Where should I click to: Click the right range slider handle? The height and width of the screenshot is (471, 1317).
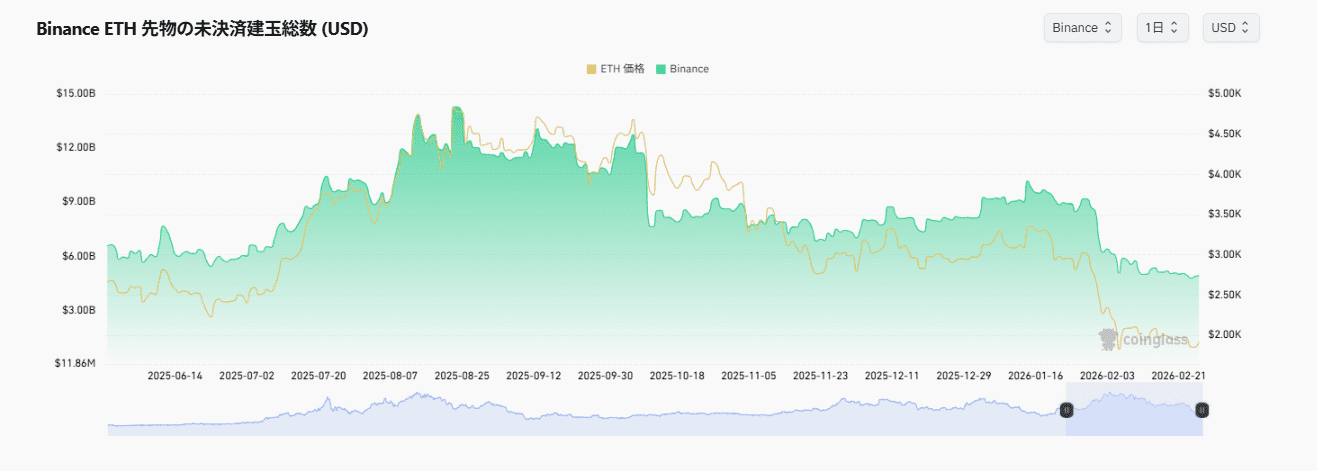coord(1202,409)
